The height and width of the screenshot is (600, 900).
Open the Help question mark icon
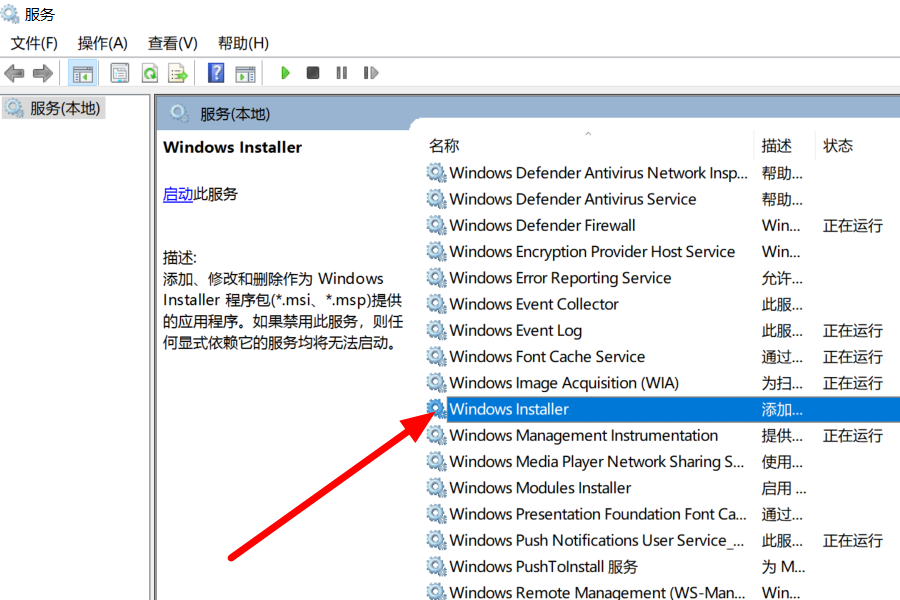tap(215, 73)
